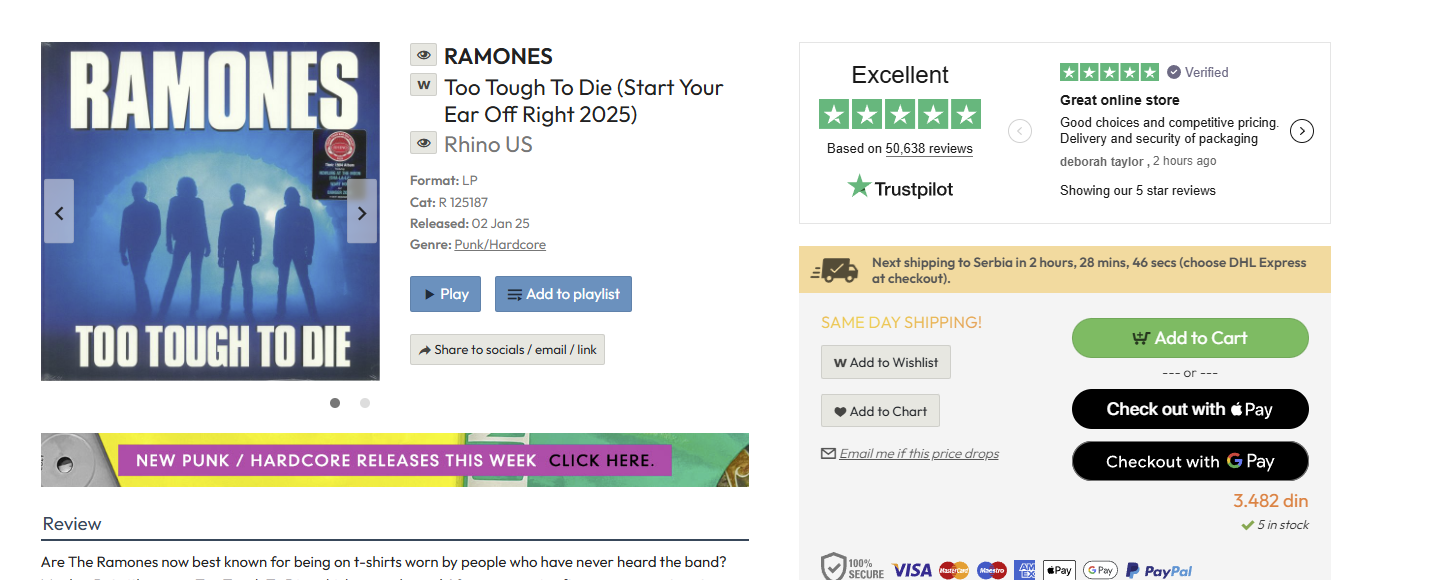The height and width of the screenshot is (580, 1443).
Task: Click the new punk releases banner
Action: pos(394,460)
